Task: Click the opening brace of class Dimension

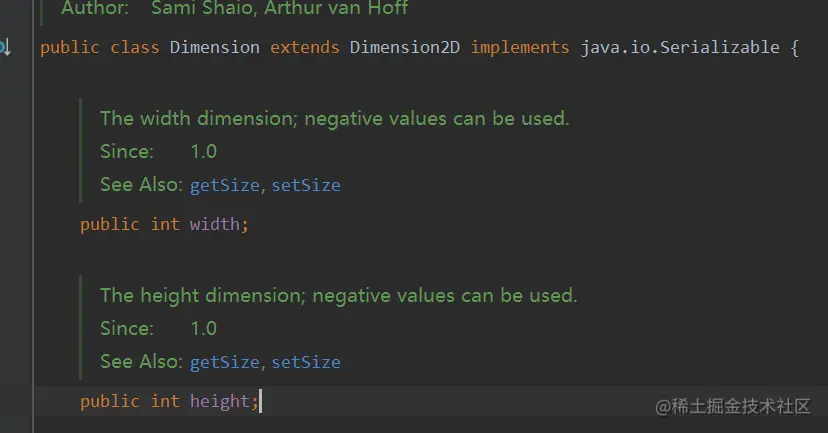Action: point(794,48)
